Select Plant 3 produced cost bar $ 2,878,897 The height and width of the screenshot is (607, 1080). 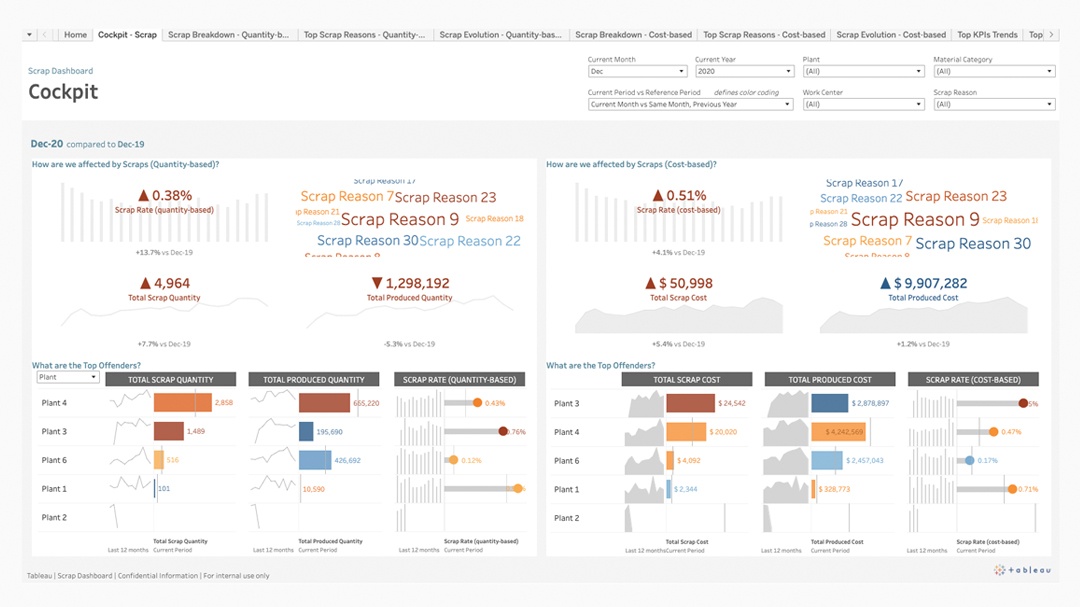(830, 403)
